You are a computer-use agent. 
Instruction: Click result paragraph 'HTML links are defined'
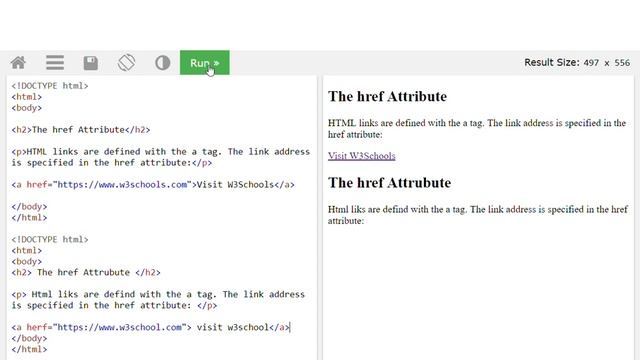(477, 129)
